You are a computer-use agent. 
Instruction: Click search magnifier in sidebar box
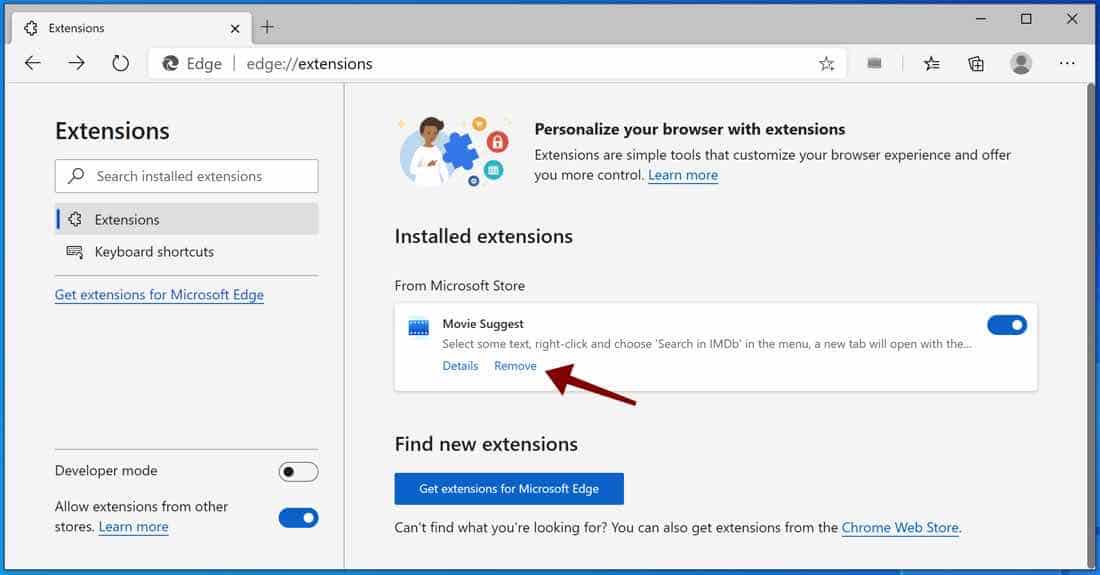point(76,175)
